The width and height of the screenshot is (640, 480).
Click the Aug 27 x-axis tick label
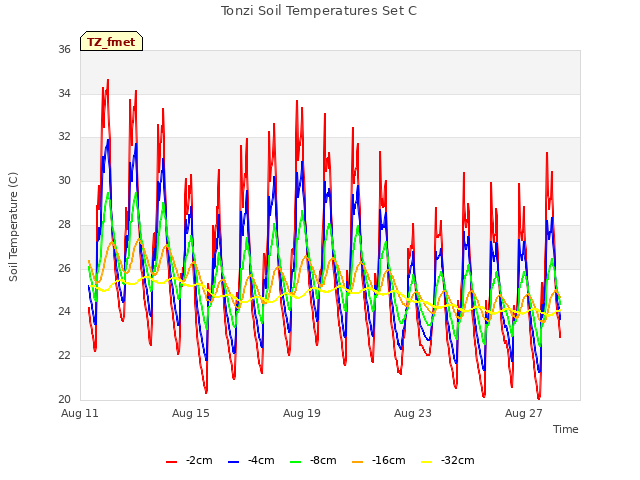click(x=524, y=413)
